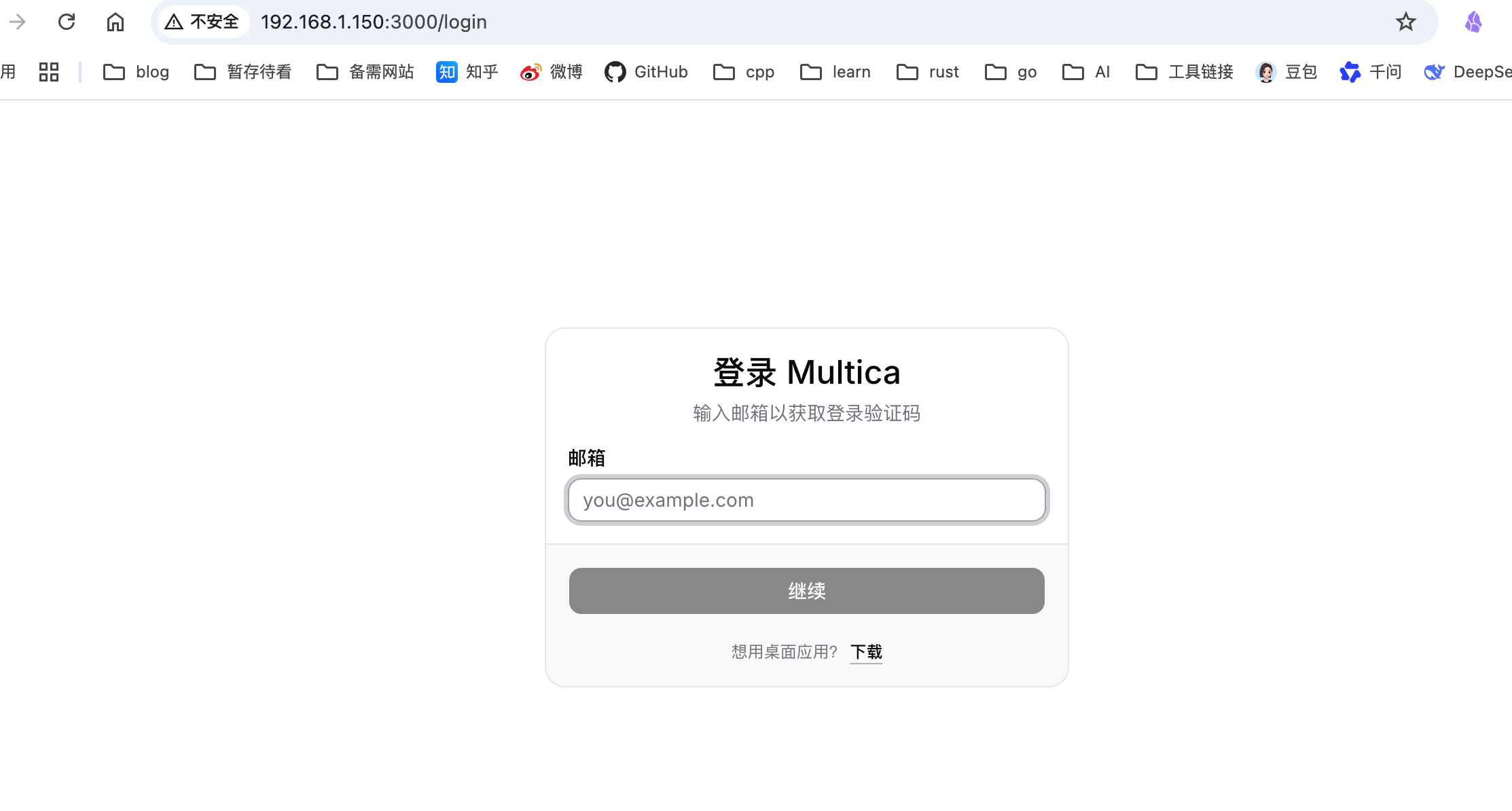Click the 登录 Multica heading
The height and width of the screenshot is (811, 1512).
coord(807,372)
